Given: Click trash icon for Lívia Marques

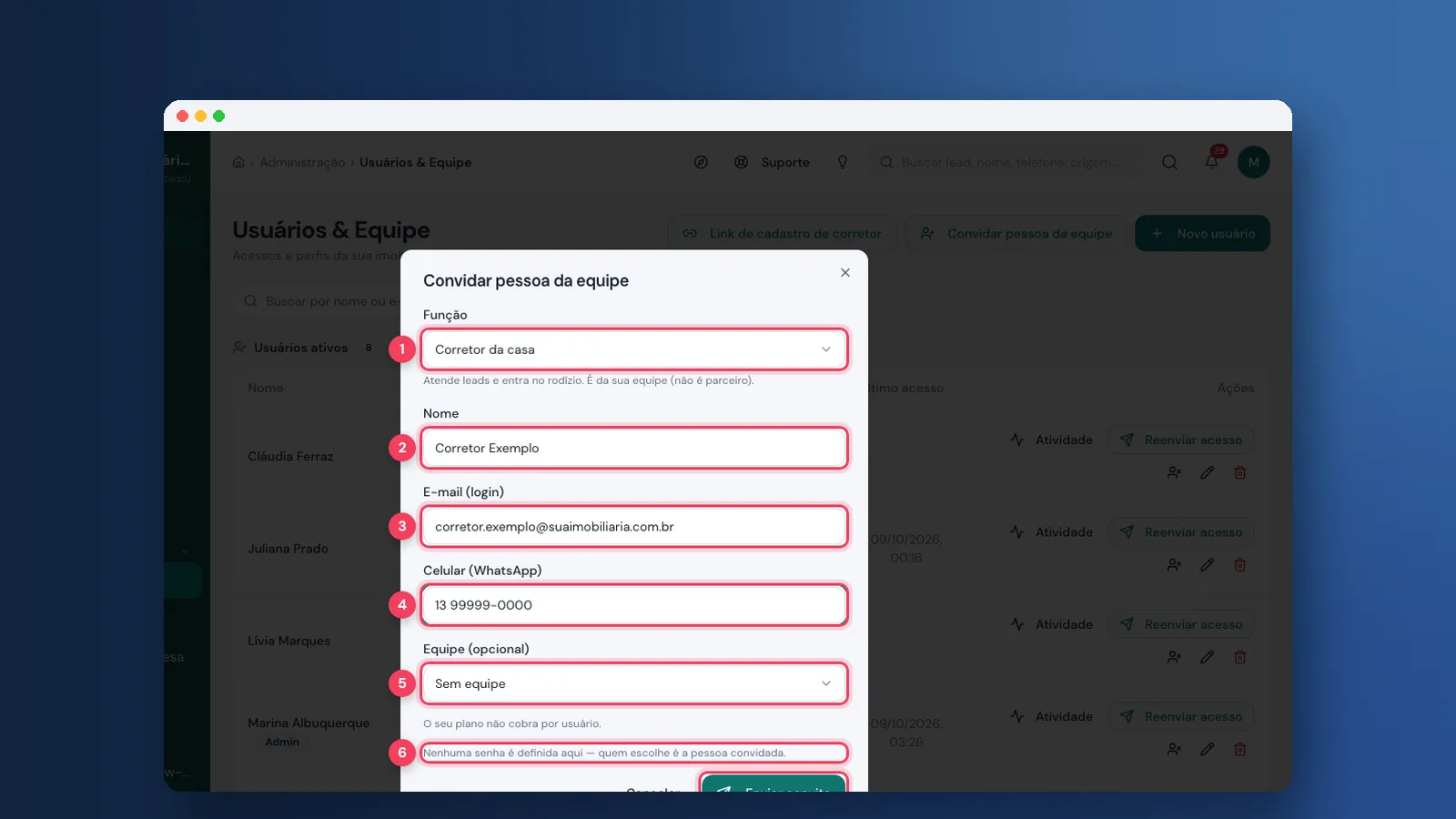Looking at the screenshot, I should tap(1239, 657).
